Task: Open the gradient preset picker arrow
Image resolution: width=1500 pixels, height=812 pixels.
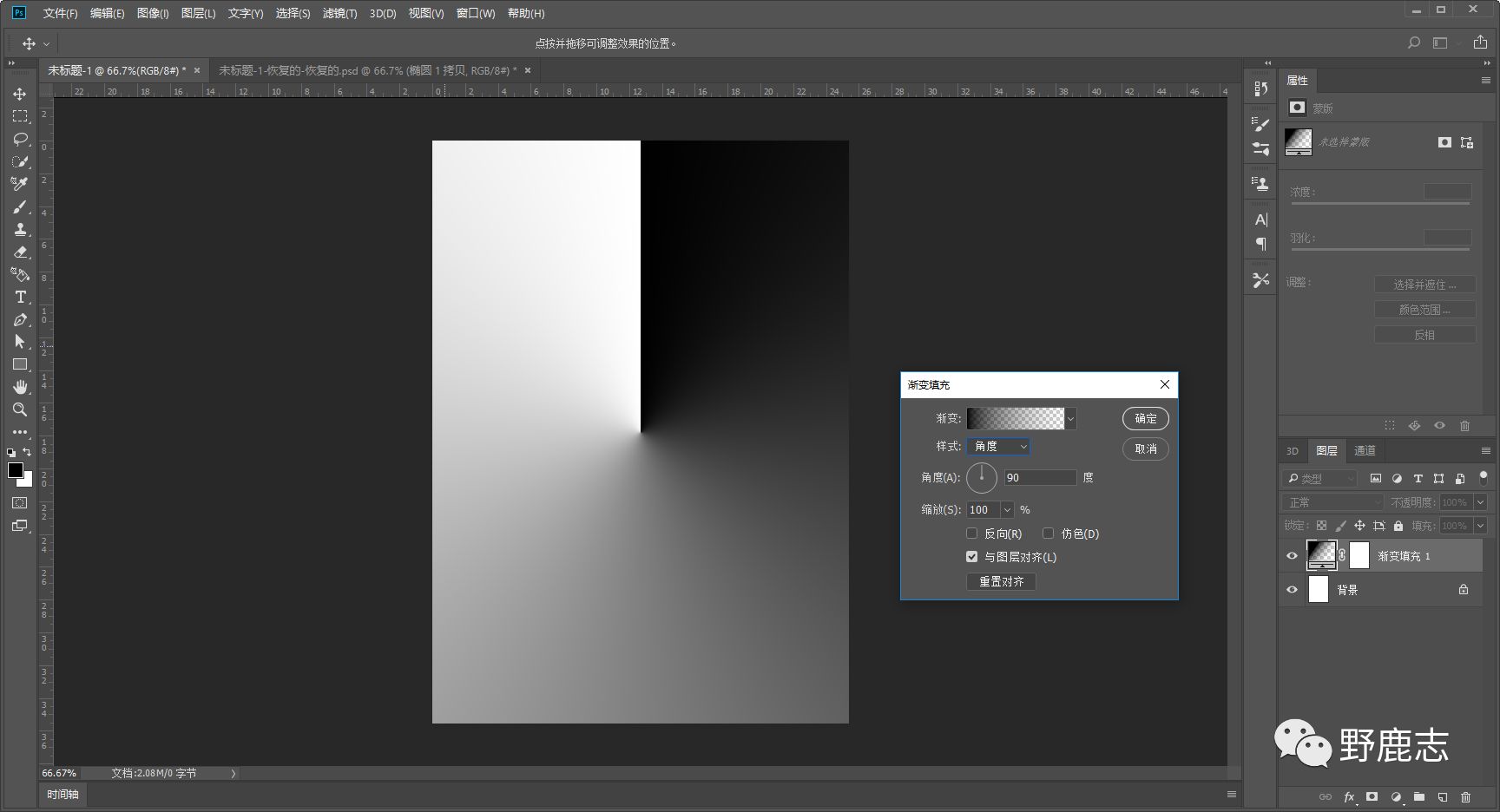Action: pos(1070,419)
